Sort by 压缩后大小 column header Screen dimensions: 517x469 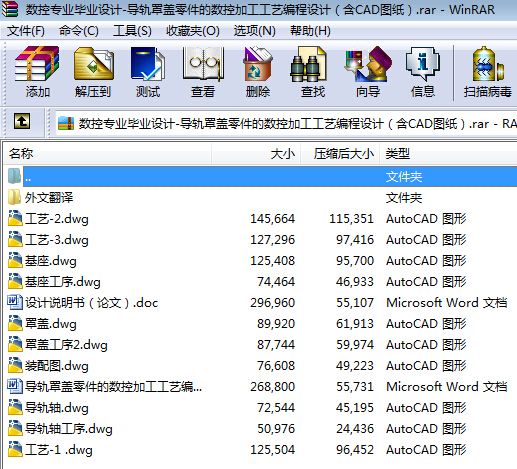tap(340, 154)
